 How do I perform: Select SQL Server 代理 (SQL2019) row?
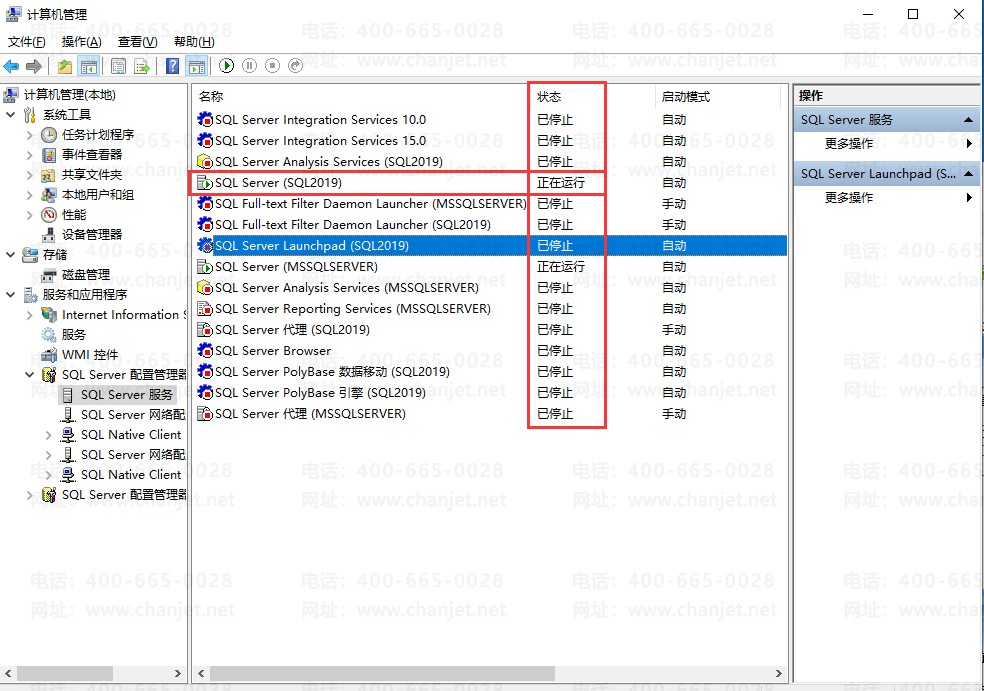click(x=491, y=329)
